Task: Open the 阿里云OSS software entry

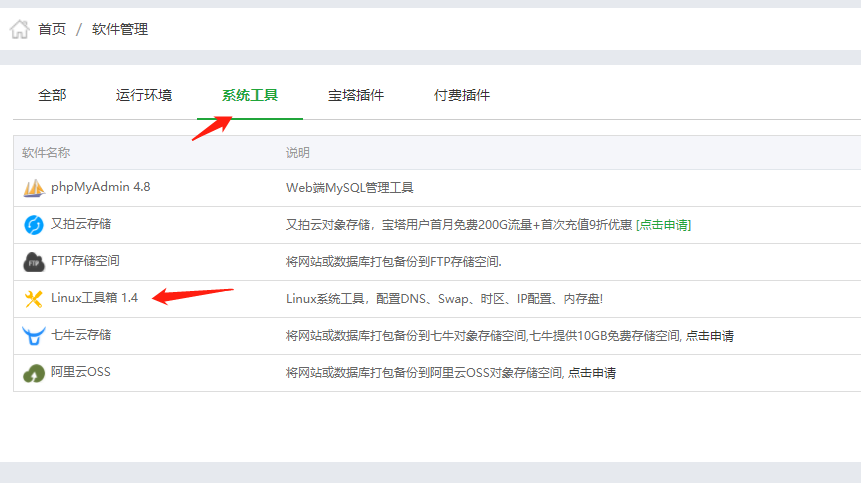Action: (81, 372)
